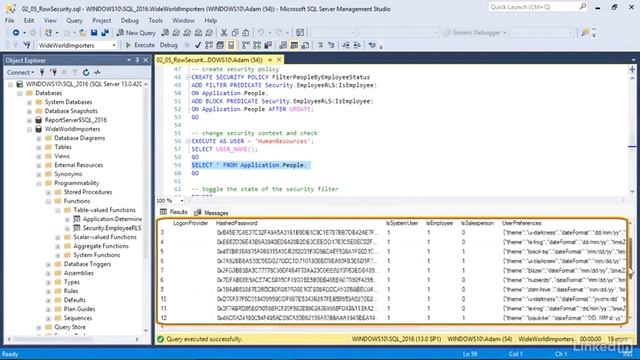
Task: Switch to the Messages tab
Action: pos(211,213)
